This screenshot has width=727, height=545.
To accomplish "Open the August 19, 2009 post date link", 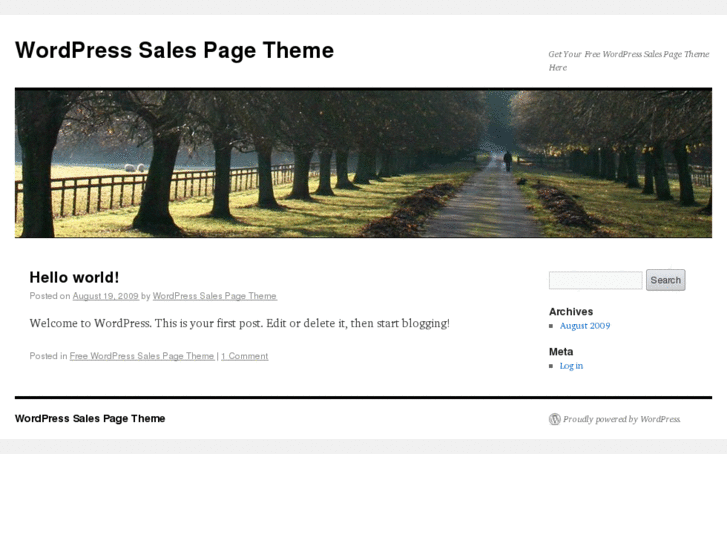I will [x=106, y=296].
